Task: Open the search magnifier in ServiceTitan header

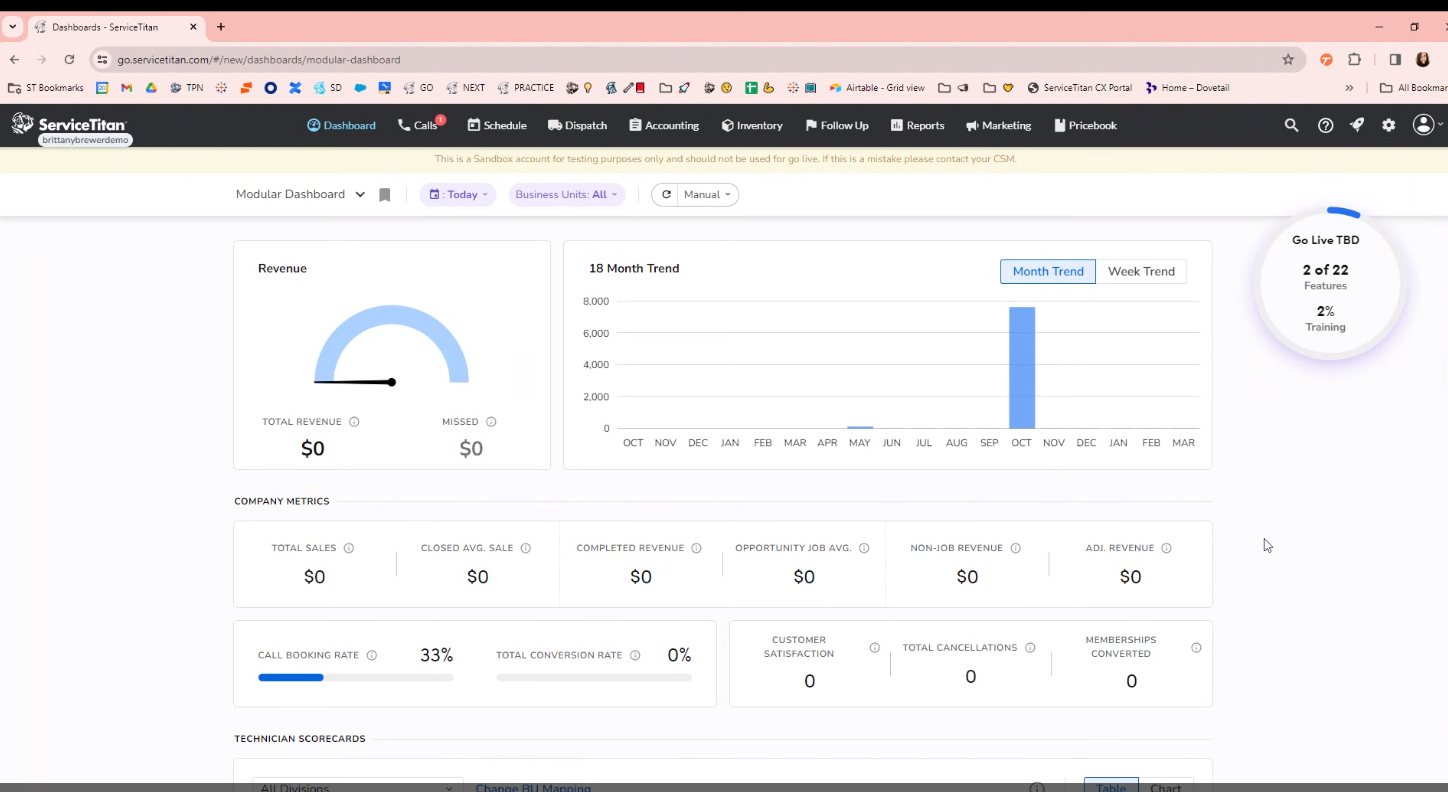Action: coord(1291,125)
